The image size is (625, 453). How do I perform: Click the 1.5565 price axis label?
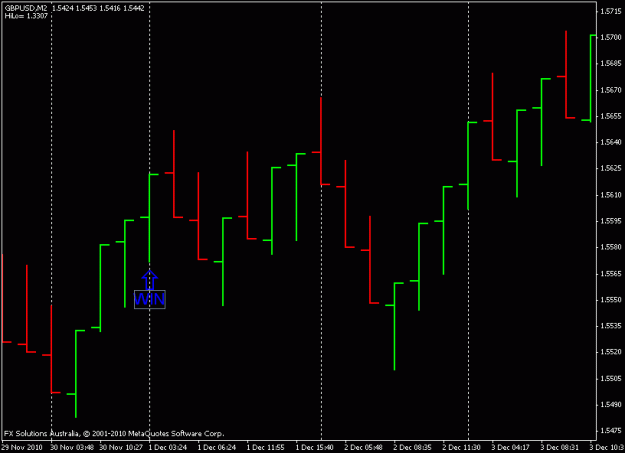611,274
